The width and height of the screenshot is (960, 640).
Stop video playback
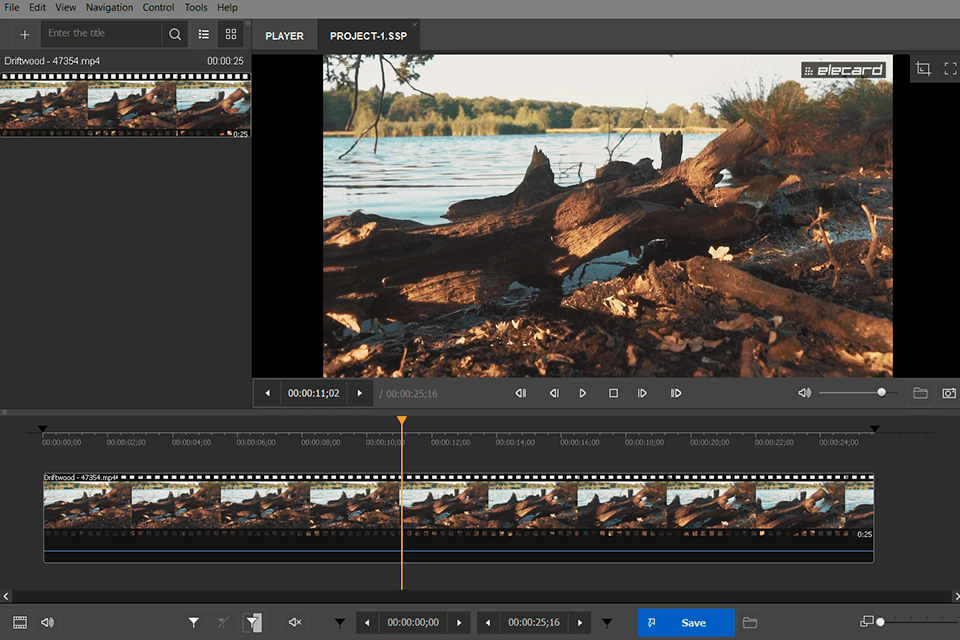[613, 393]
